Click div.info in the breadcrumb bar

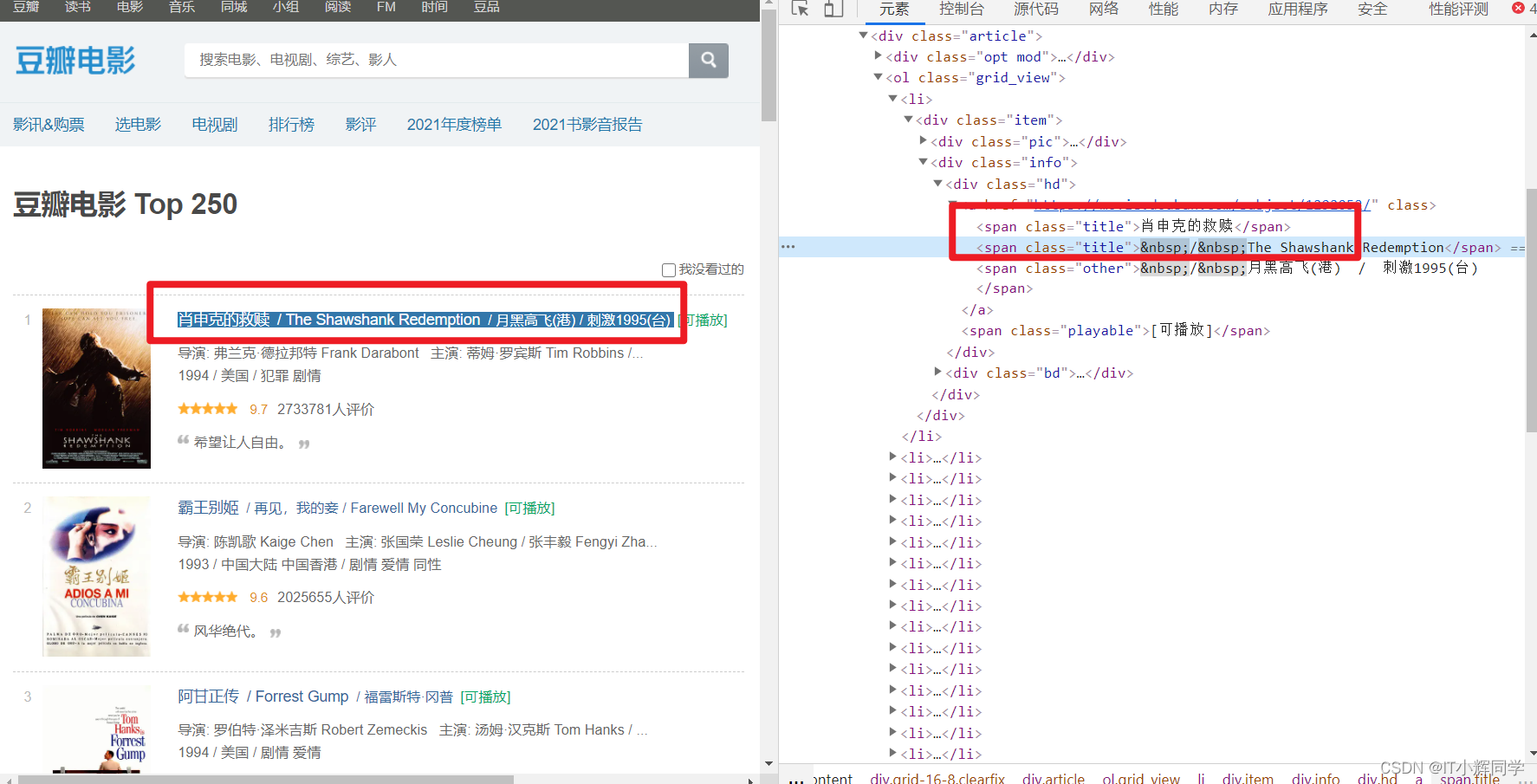click(1315, 779)
